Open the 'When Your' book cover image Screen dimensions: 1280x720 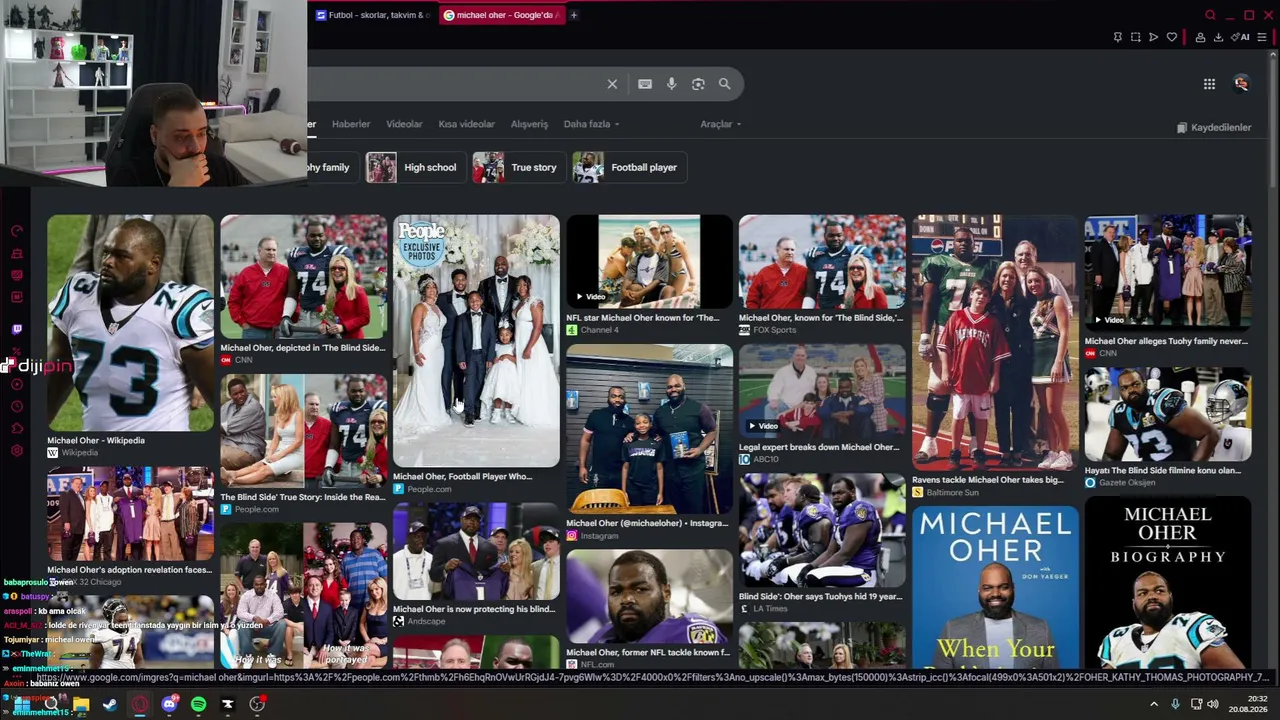pos(995,587)
